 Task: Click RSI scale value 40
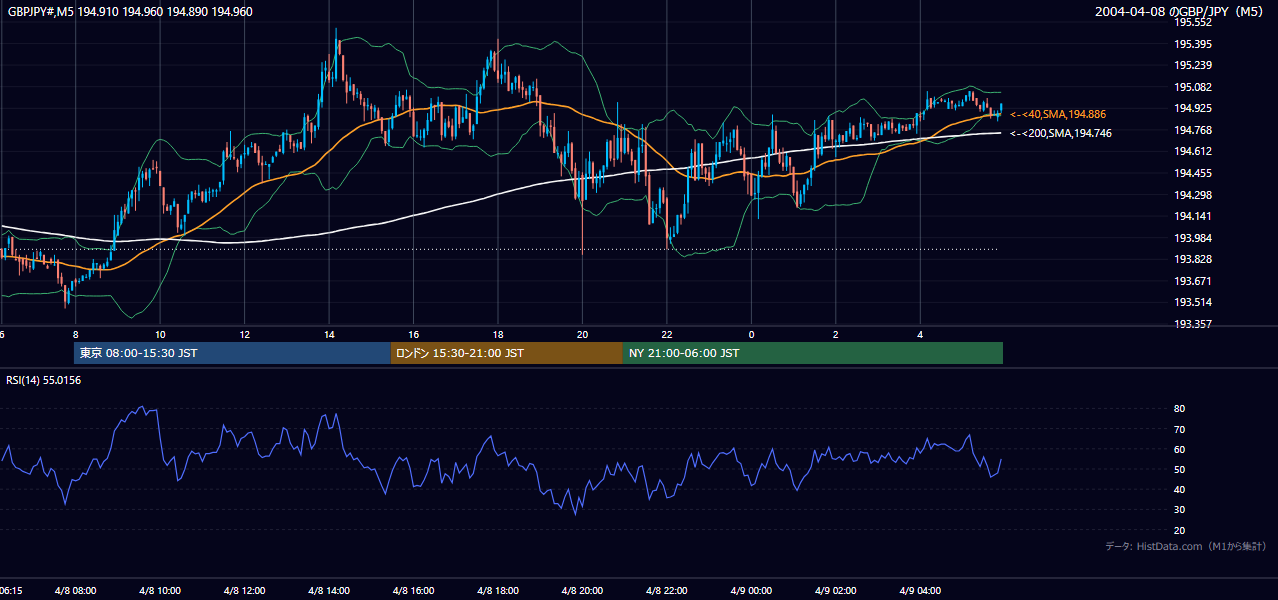point(1180,489)
